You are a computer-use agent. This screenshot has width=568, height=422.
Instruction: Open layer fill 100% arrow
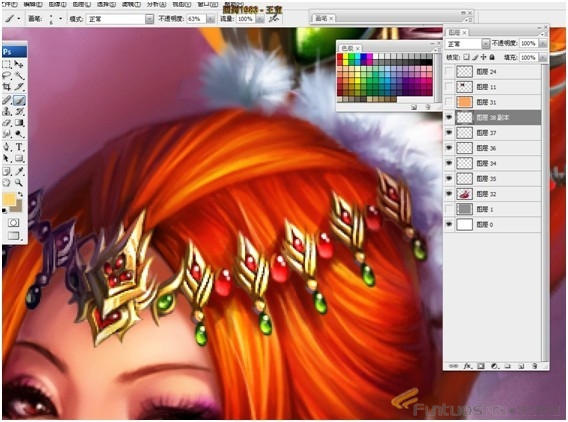click(x=543, y=58)
